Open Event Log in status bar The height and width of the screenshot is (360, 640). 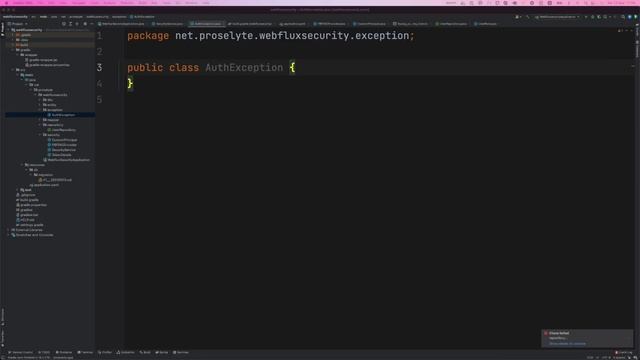[x=624, y=352]
